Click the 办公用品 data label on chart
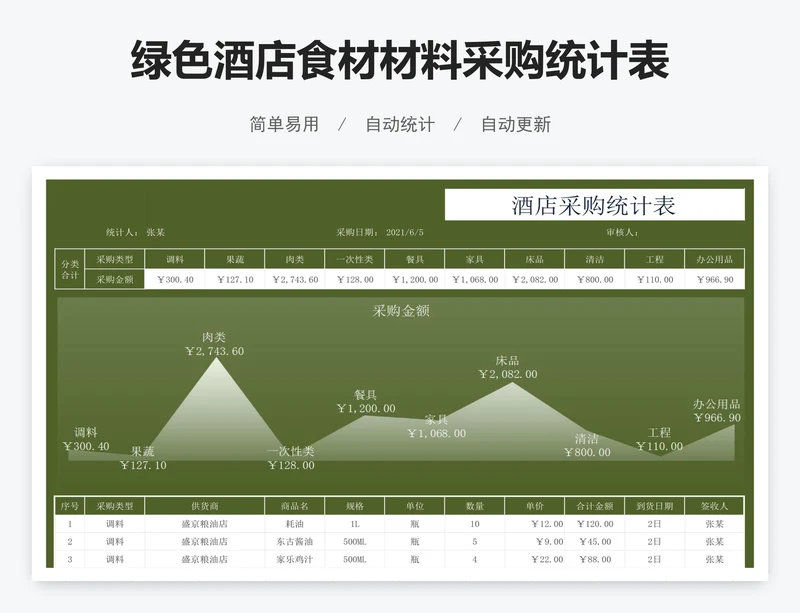The image size is (800, 613). pyautogui.click(x=717, y=411)
